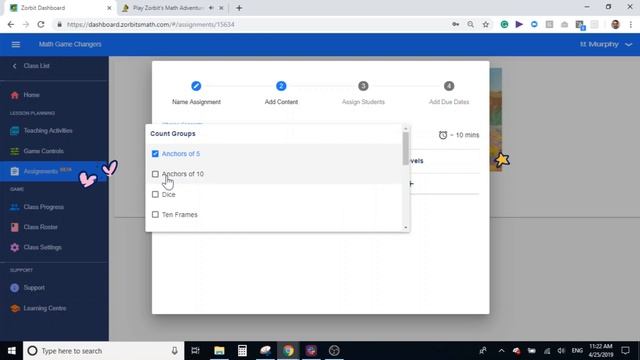Click the dropdown list scroll up arrow
640x360 pixels.
tap(406, 129)
